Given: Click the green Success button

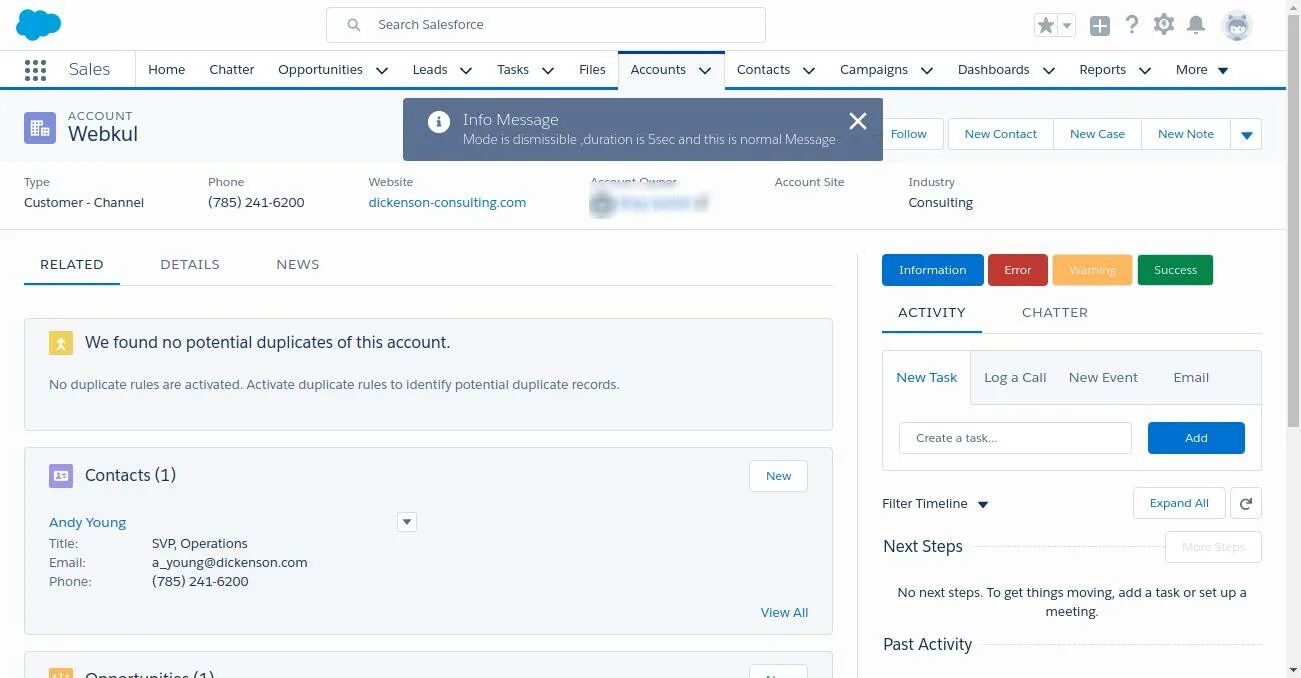Looking at the screenshot, I should pos(1175,270).
